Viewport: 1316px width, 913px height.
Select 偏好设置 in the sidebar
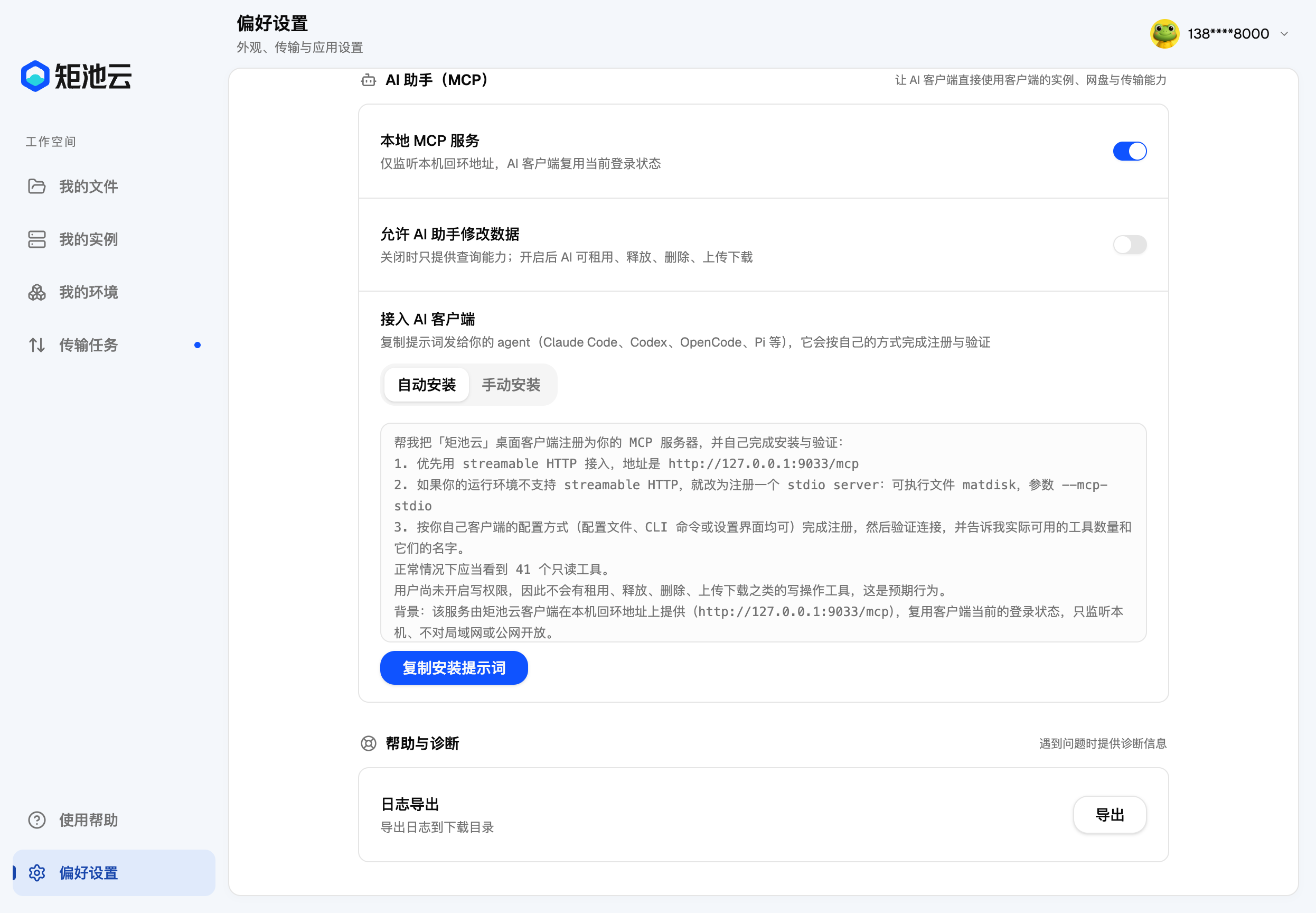coord(114,873)
